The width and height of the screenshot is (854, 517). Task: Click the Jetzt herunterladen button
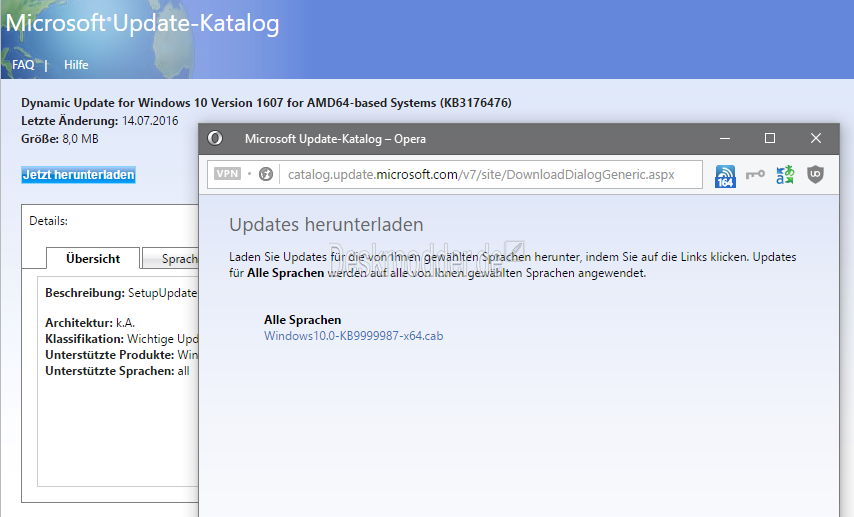[x=78, y=175]
